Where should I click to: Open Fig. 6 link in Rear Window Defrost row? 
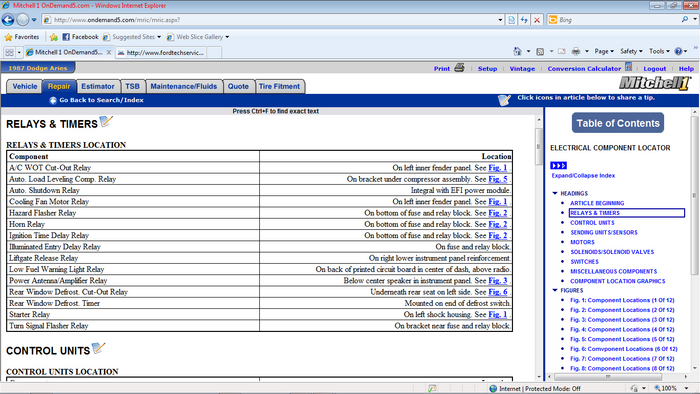coord(498,292)
